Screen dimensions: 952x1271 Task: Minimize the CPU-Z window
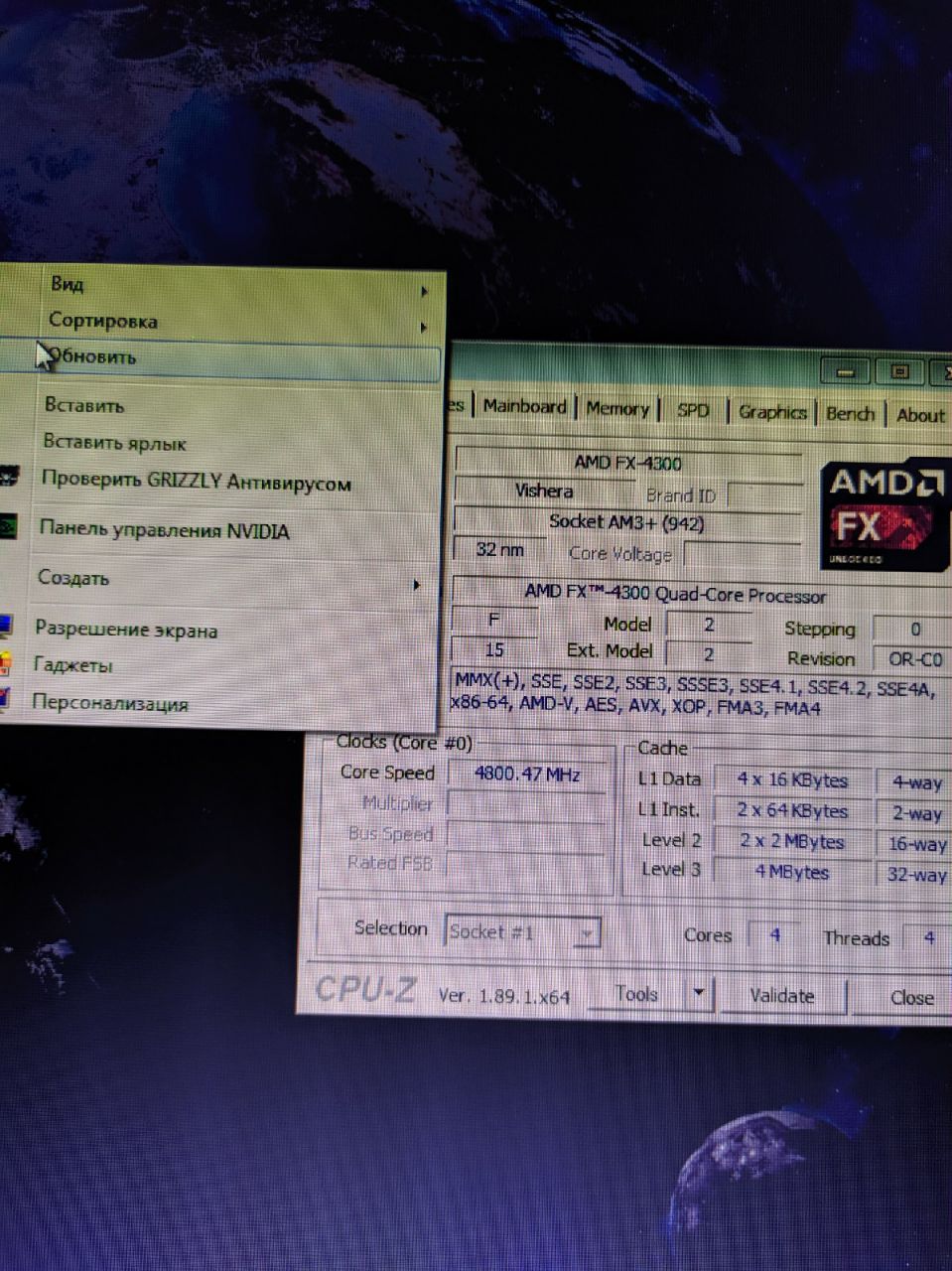(x=846, y=372)
